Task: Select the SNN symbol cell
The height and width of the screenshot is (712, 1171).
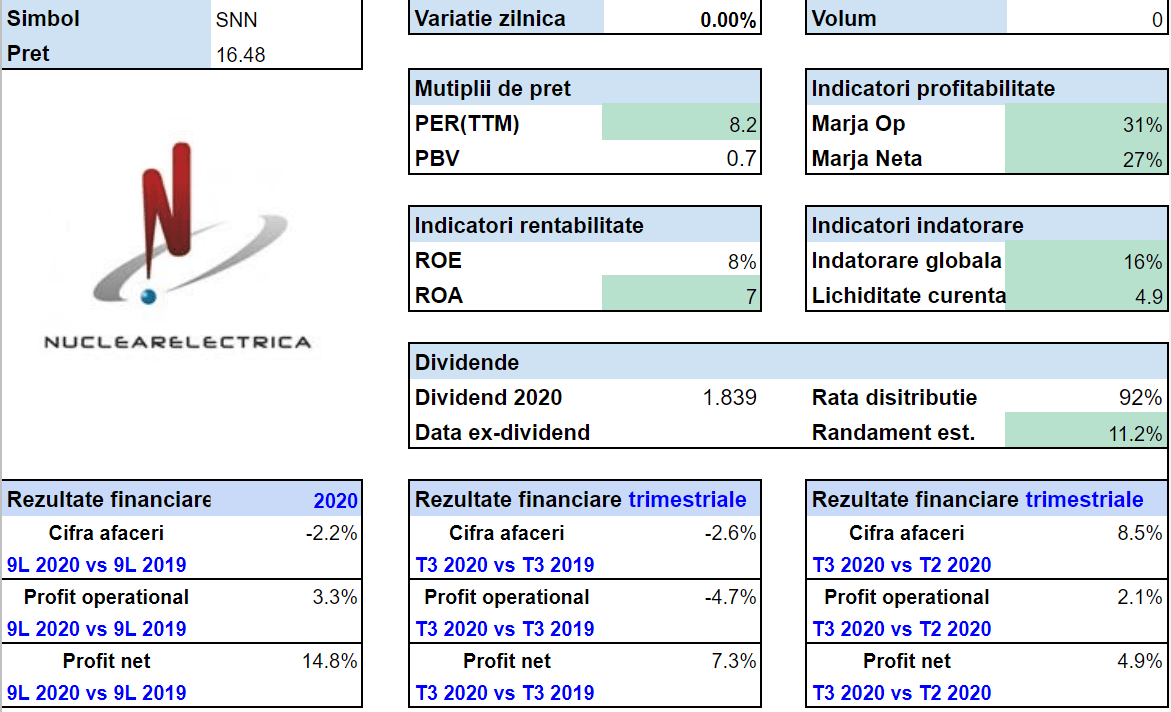Action: tap(287, 20)
